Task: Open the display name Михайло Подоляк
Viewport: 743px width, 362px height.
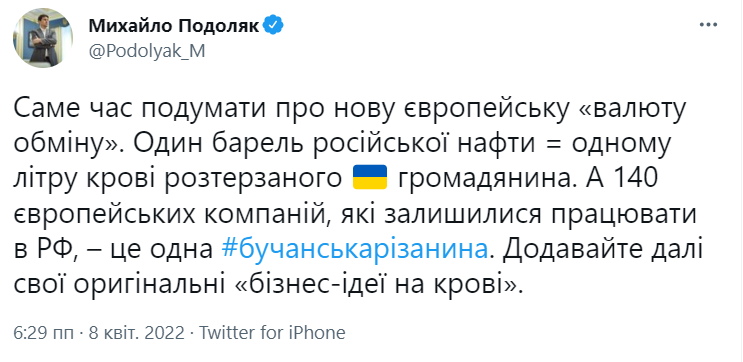Action: 173,27
